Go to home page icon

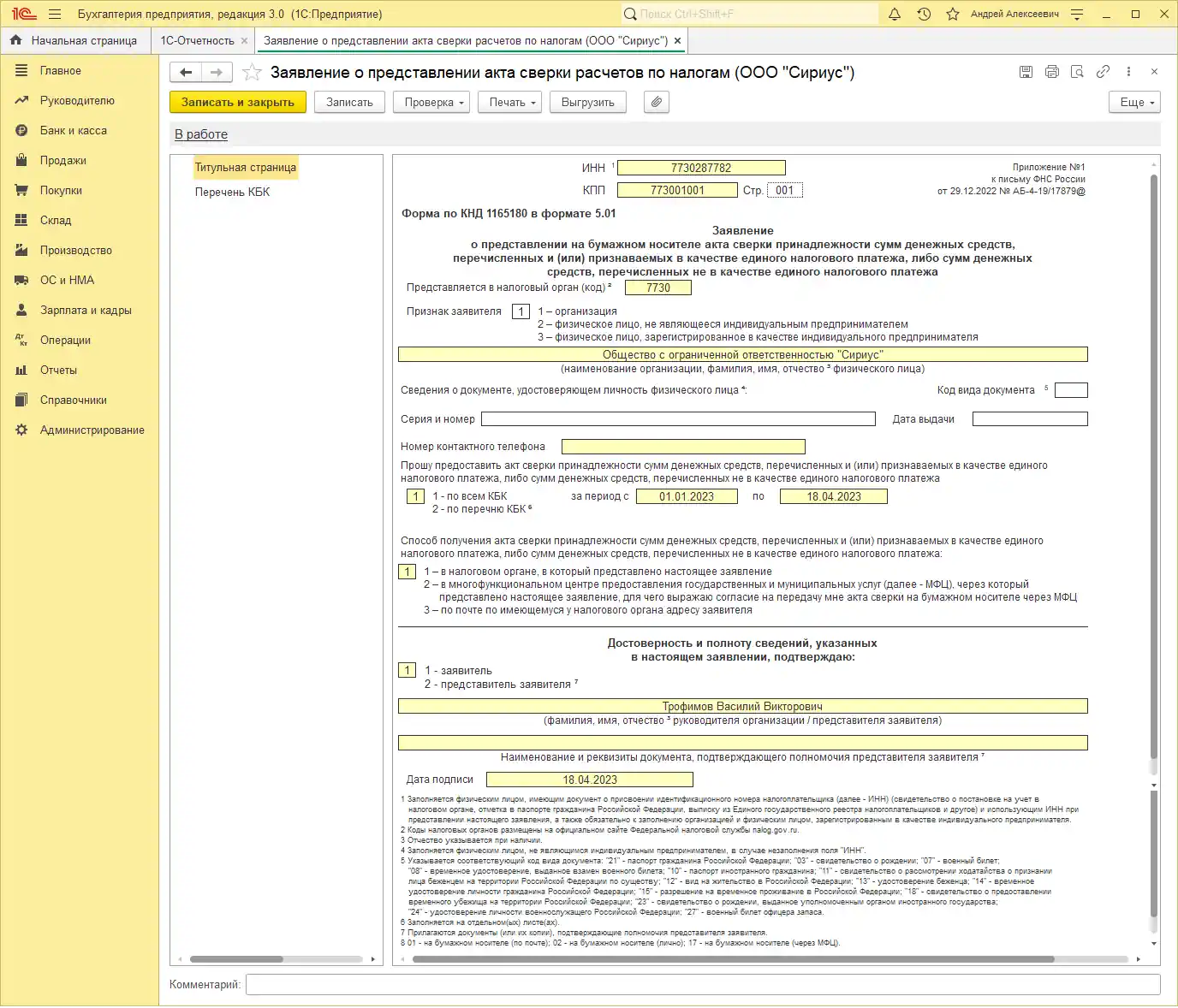15,40
